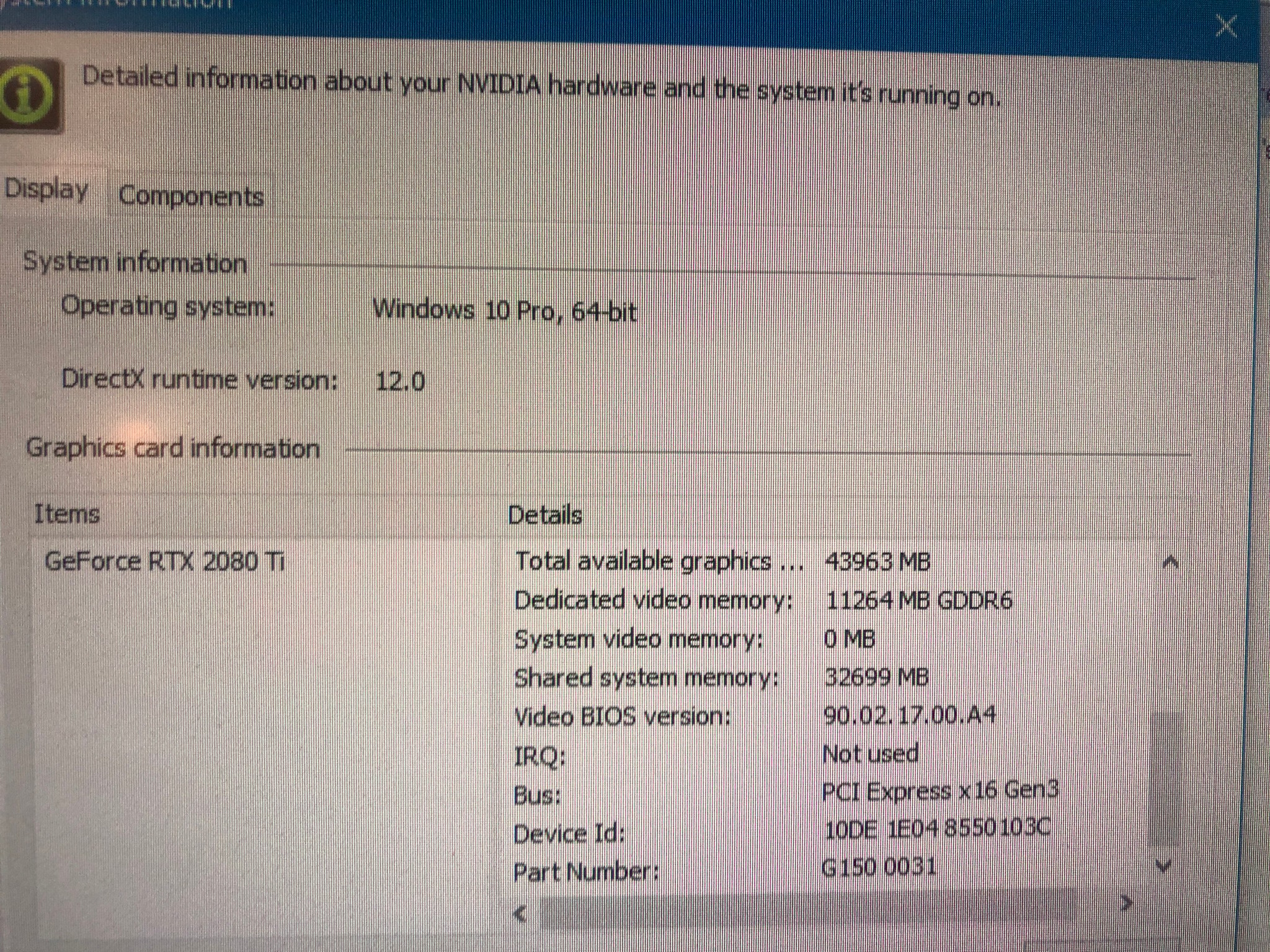Click the horizontal scroll left arrow
Image resolution: width=1270 pixels, height=952 pixels.
[x=522, y=914]
